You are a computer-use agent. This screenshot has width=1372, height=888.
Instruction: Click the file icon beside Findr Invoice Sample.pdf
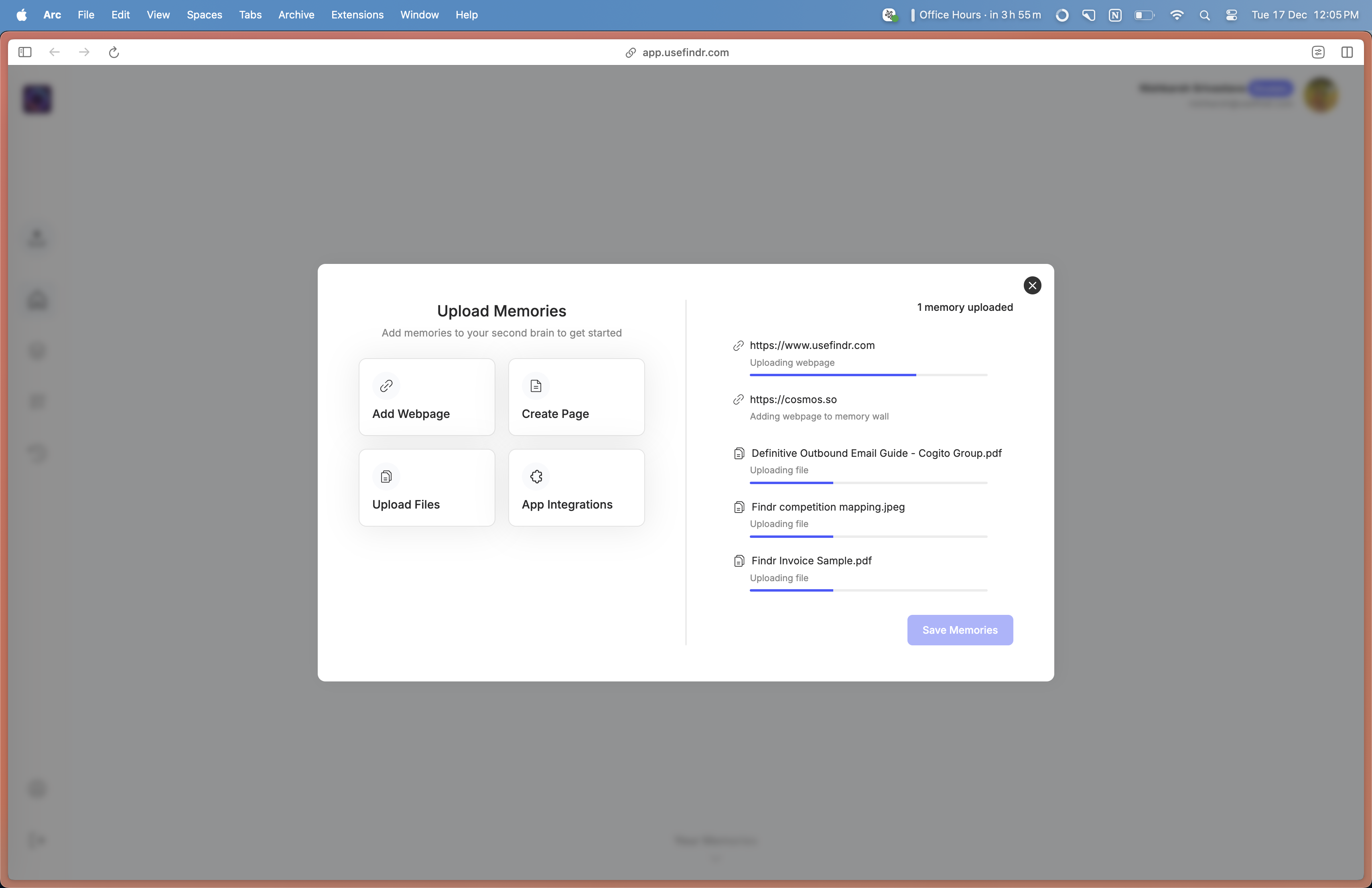[x=739, y=561]
